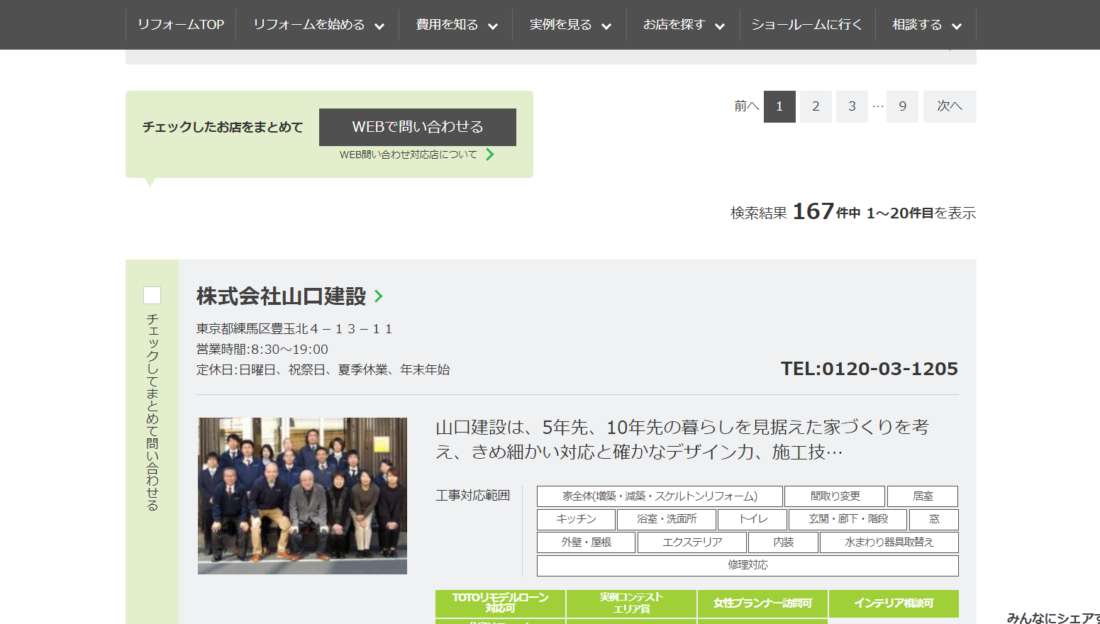Expand the リフォームを始める dropdown menu
1100x624 pixels.
click(x=318, y=25)
